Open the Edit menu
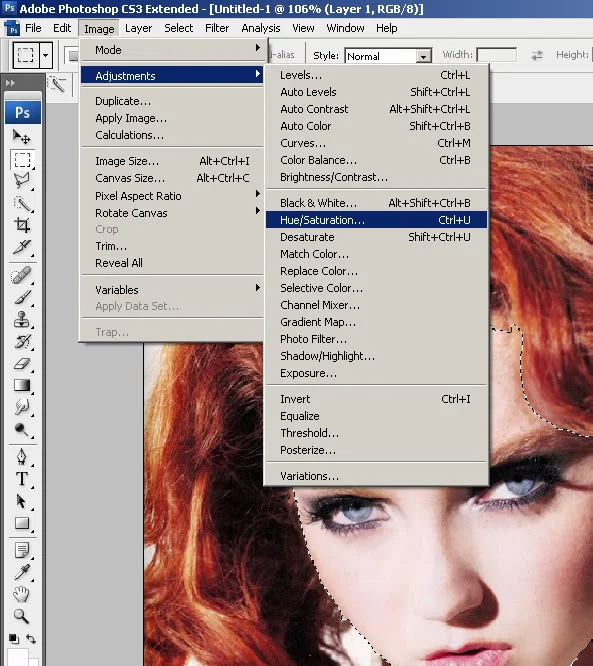593x666 pixels. [62, 28]
